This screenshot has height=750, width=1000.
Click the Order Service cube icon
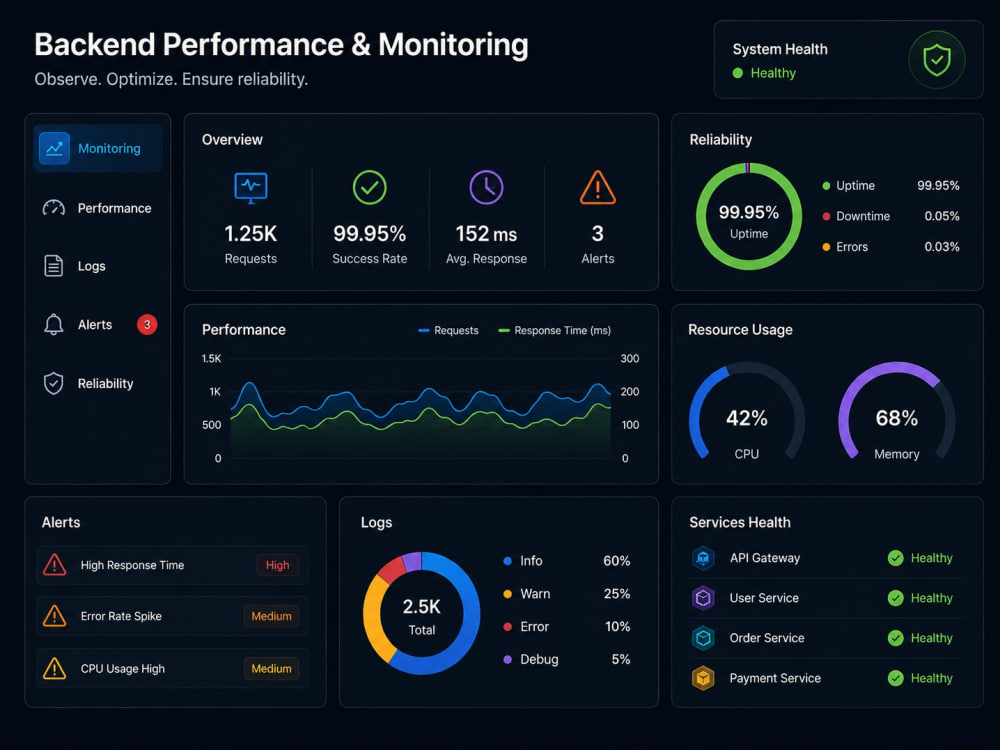point(703,638)
